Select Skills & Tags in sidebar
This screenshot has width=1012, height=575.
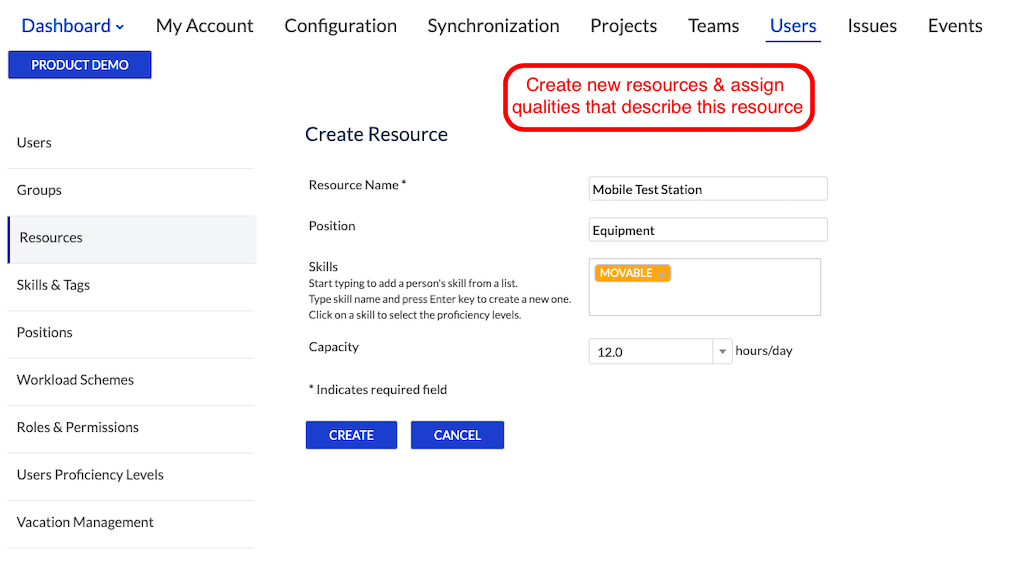coord(53,285)
